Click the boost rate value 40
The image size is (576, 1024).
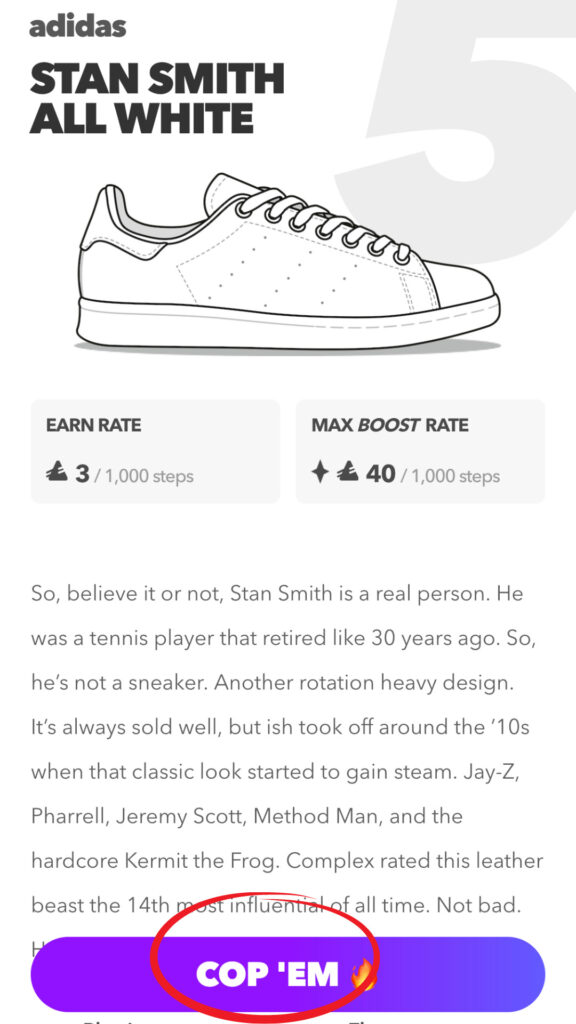pos(380,474)
